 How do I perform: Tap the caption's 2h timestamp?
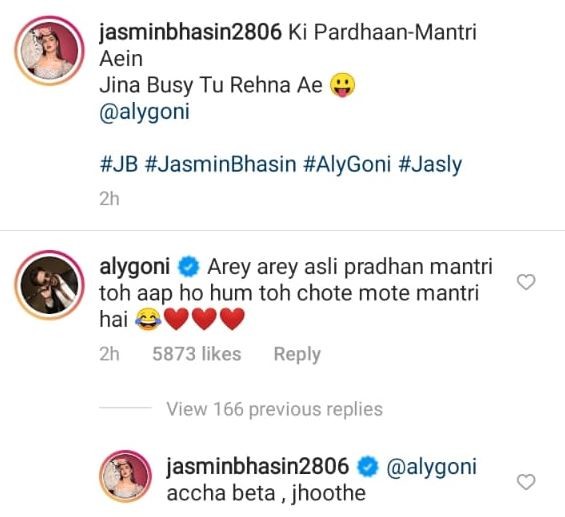(x=109, y=199)
